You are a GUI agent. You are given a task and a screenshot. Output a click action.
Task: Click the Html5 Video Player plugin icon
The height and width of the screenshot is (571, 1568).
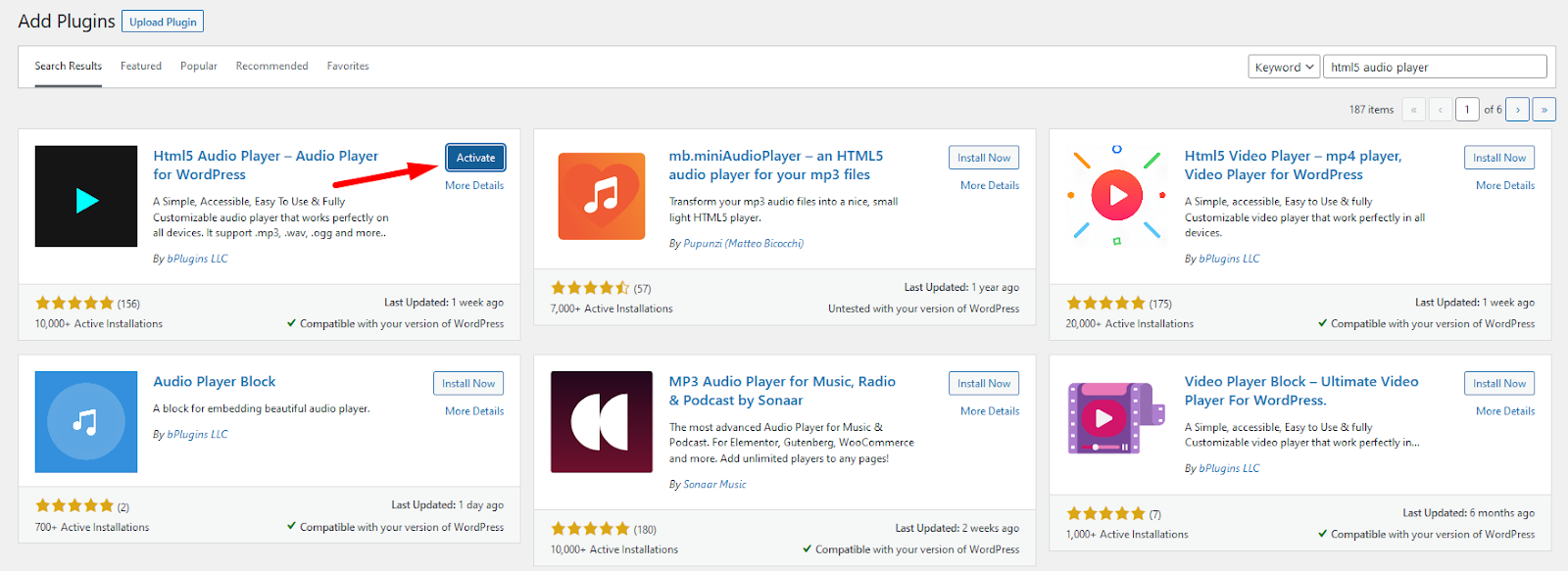click(1117, 196)
